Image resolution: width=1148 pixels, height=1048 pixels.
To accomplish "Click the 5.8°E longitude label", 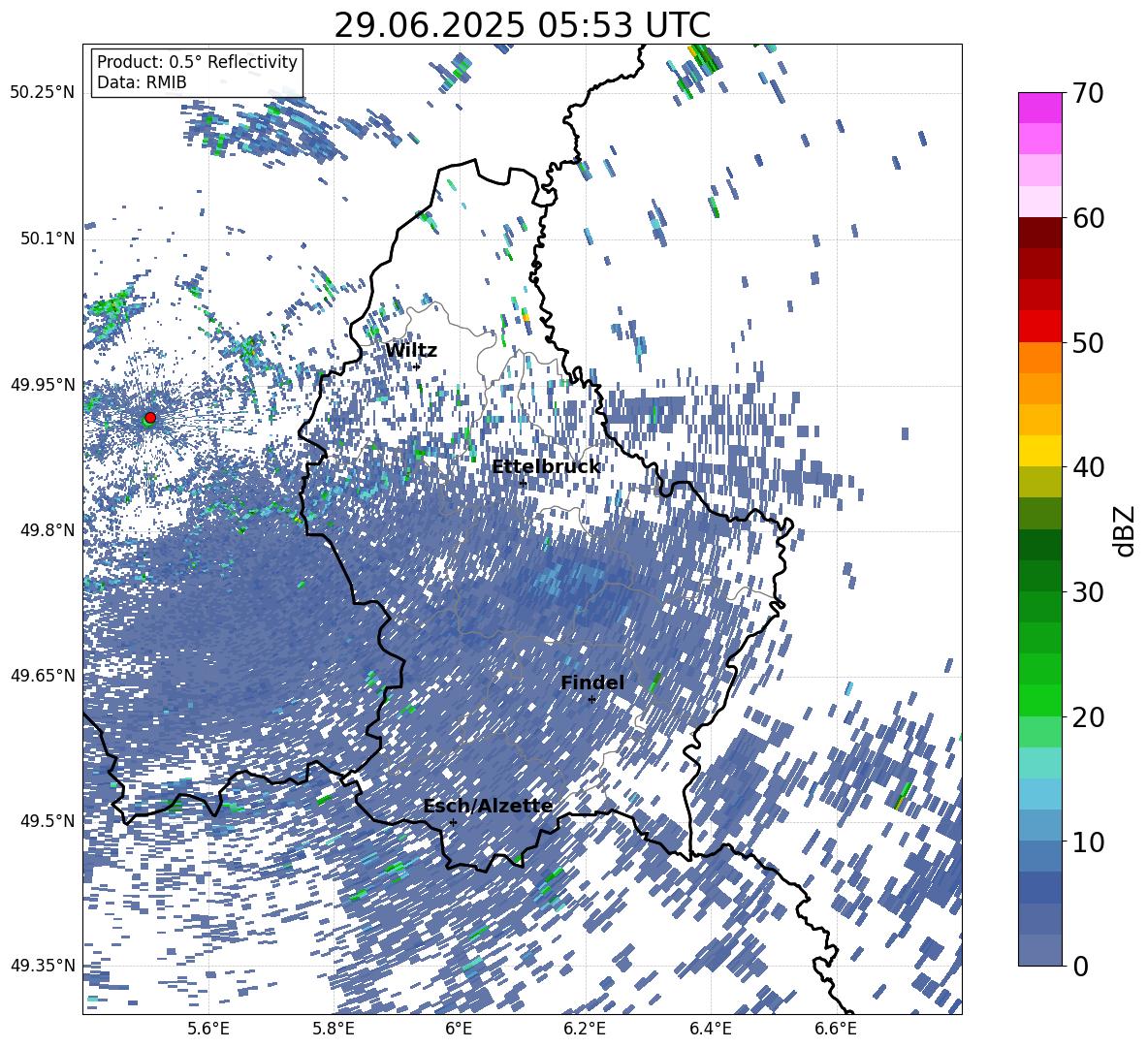I will (334, 1029).
